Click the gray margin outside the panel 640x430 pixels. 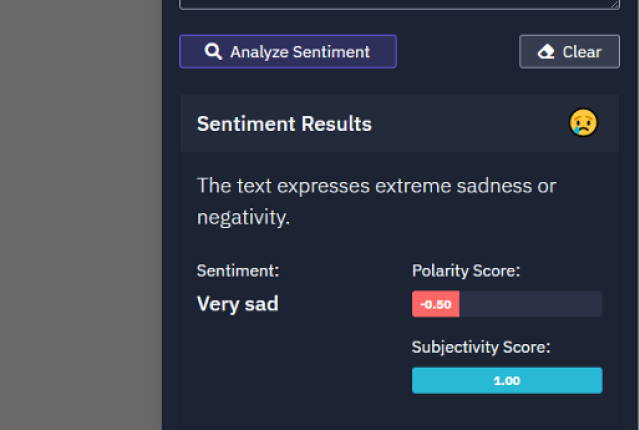pos(81,215)
